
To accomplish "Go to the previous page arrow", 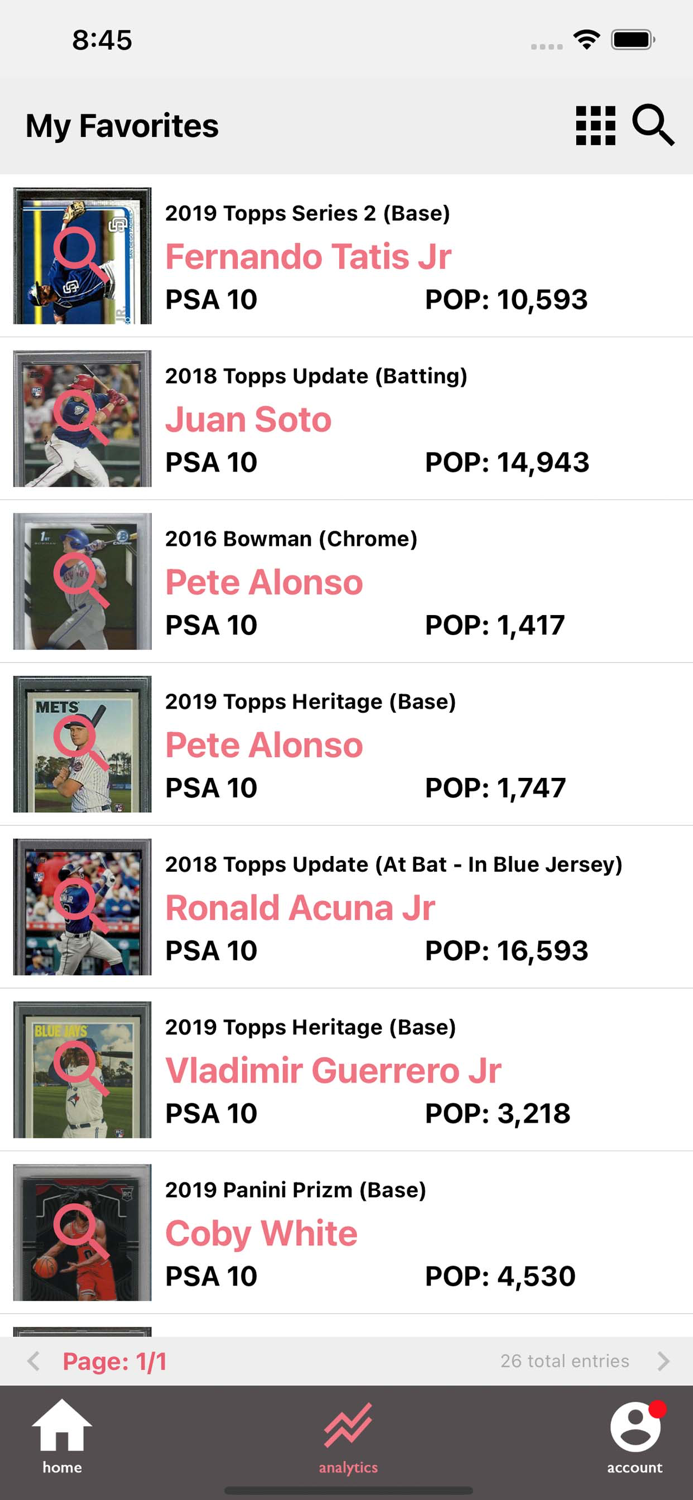I will pos(34,1361).
